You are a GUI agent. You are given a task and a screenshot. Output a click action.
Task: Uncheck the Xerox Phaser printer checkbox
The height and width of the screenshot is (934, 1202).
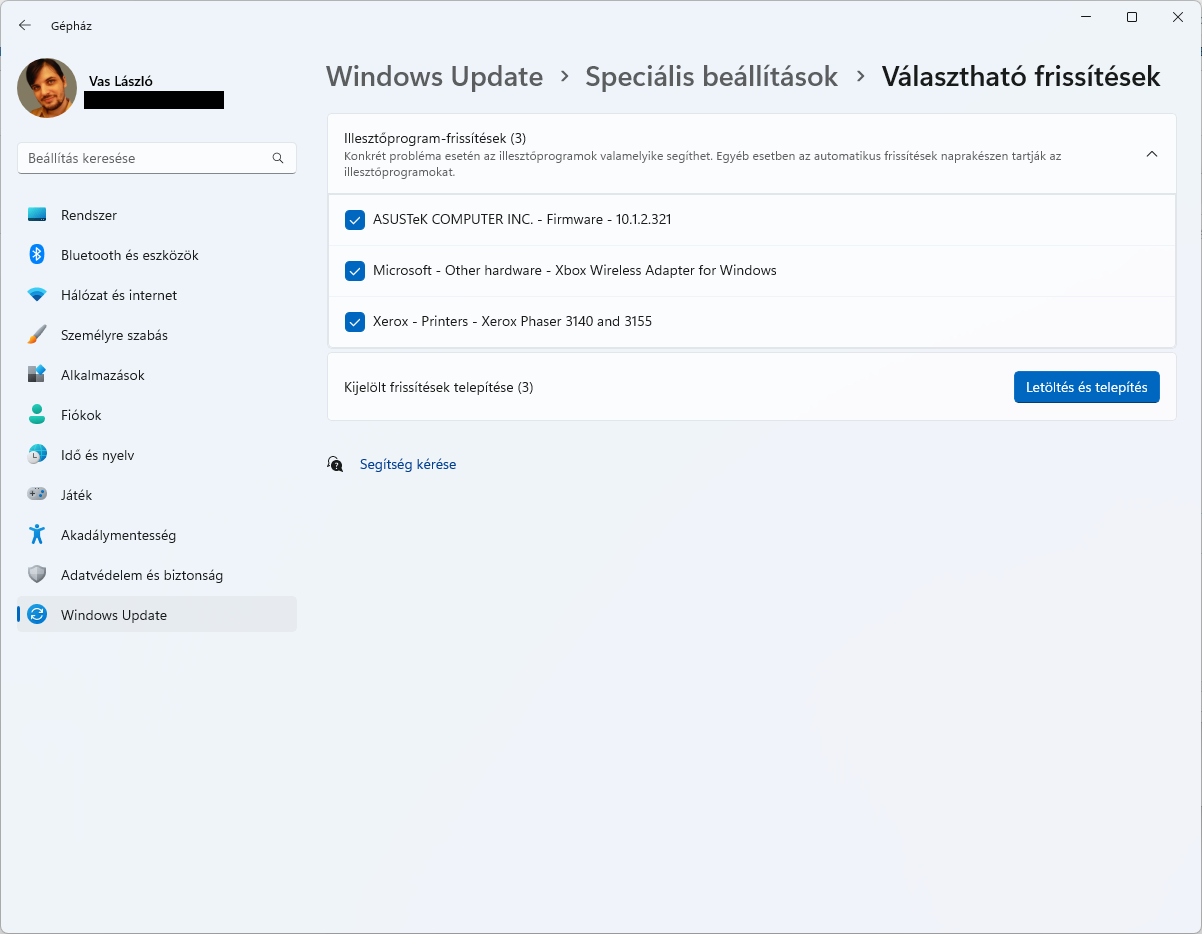pyautogui.click(x=354, y=322)
